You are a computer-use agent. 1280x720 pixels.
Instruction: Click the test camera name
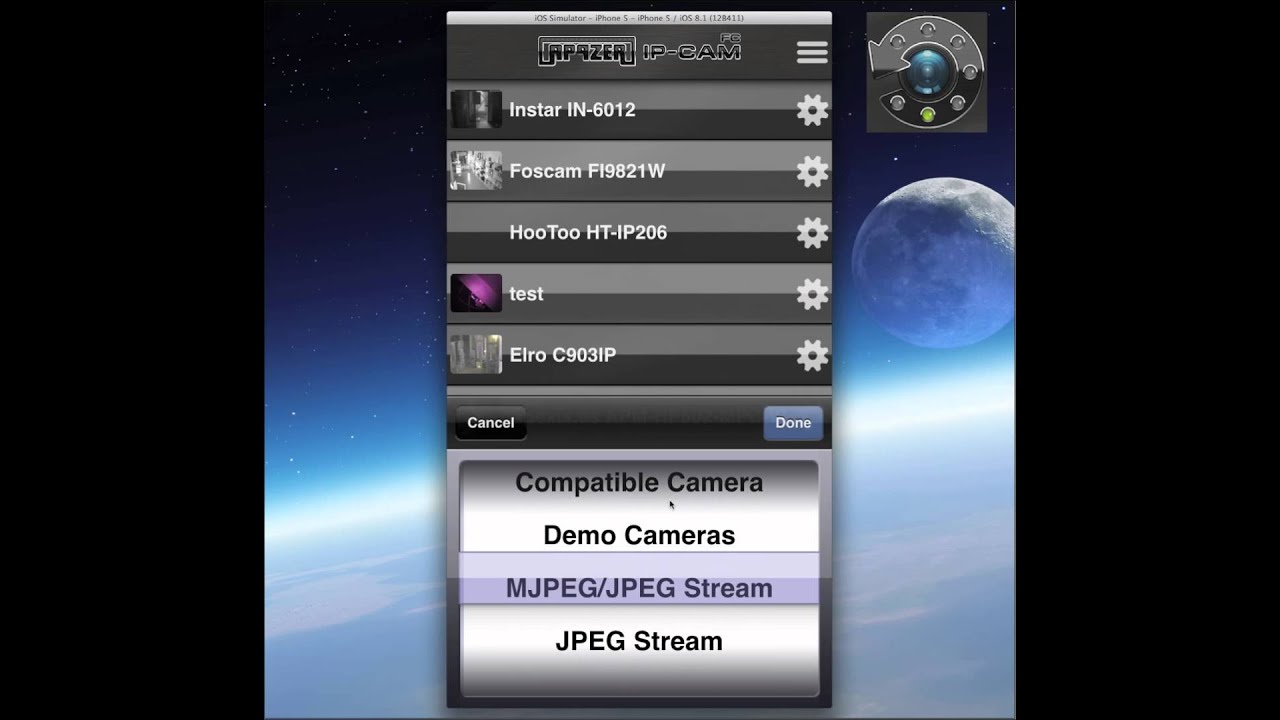526,294
